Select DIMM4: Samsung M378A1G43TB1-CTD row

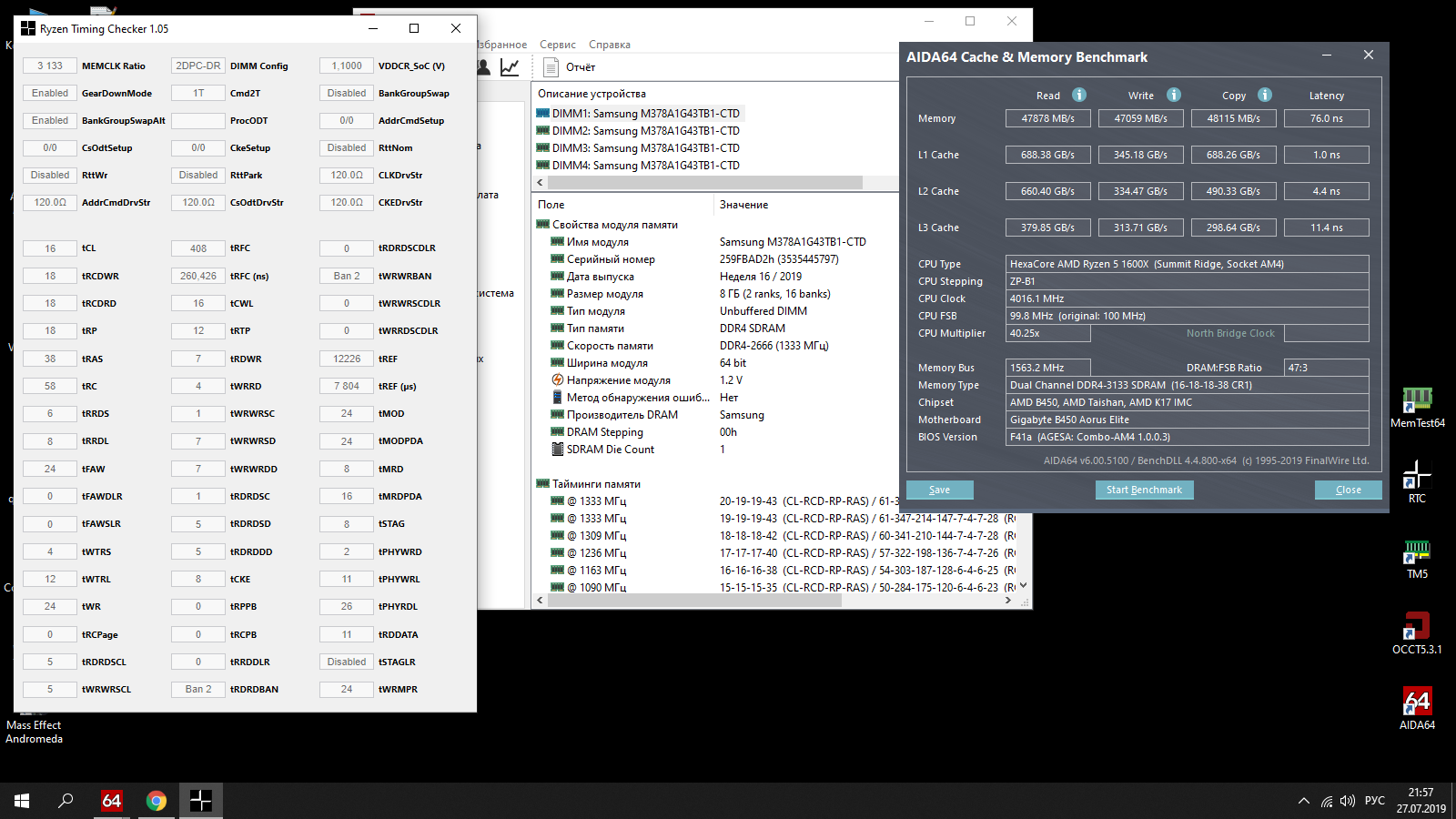click(639, 166)
